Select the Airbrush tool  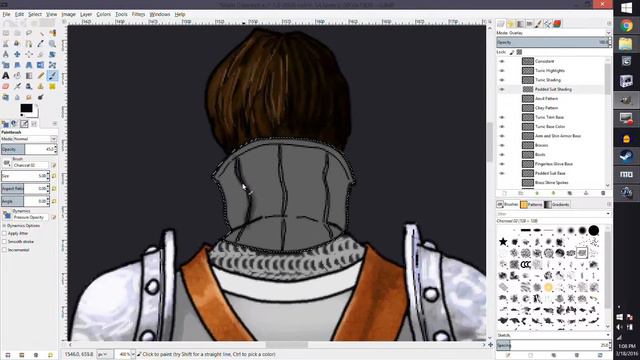[x=17, y=86]
